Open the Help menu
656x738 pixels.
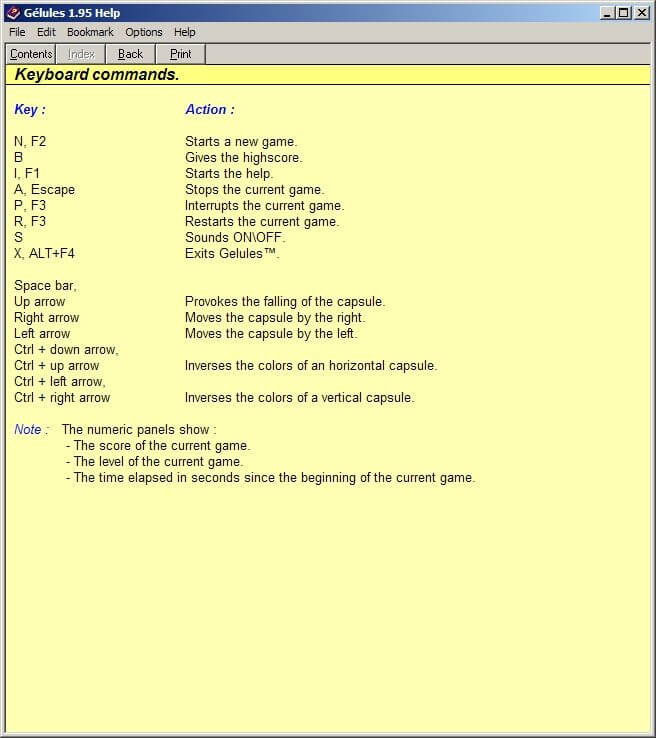coord(184,32)
